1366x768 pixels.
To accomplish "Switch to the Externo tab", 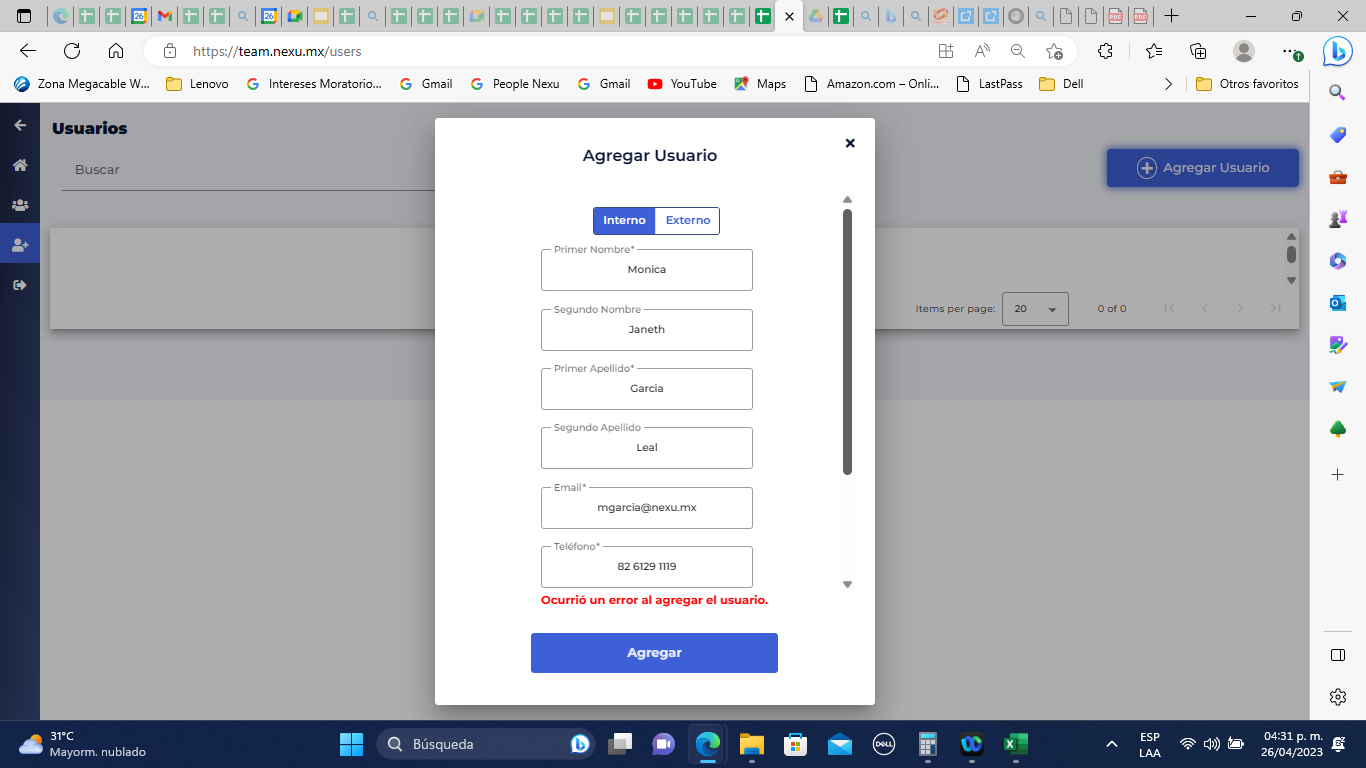I will (687, 221).
